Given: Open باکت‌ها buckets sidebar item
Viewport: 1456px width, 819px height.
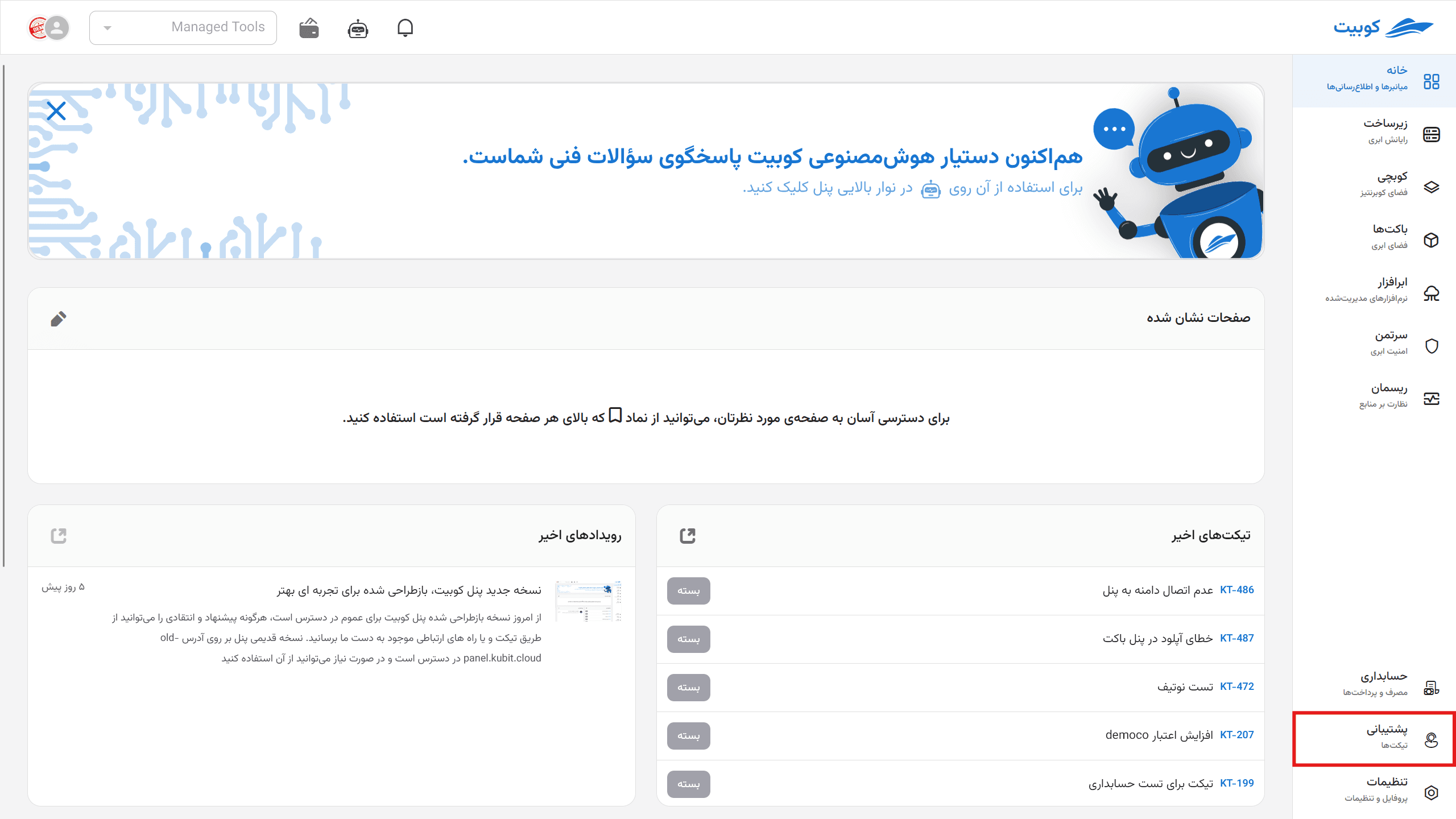Looking at the screenshot, I should point(1374,239).
